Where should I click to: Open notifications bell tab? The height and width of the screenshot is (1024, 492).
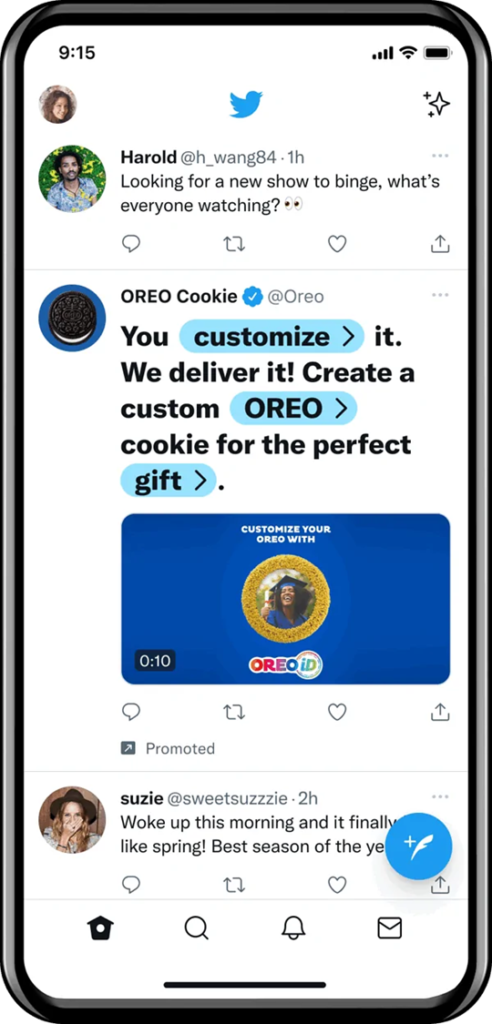tap(293, 927)
